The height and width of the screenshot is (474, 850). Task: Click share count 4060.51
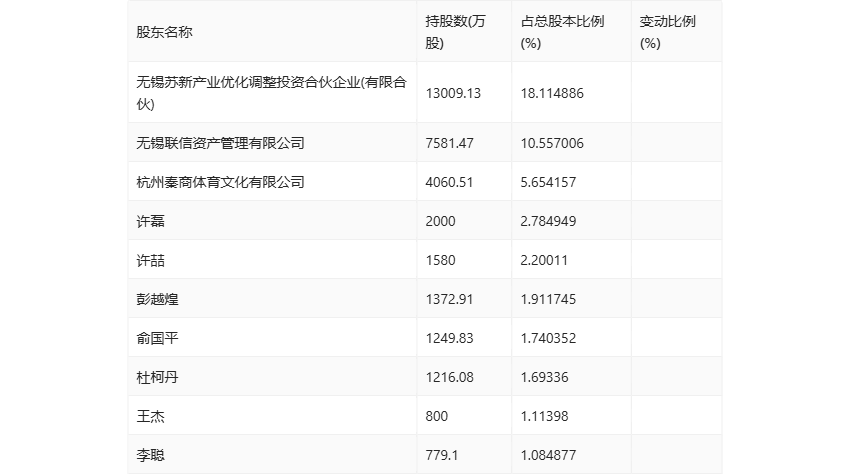pyautogui.click(x=449, y=182)
